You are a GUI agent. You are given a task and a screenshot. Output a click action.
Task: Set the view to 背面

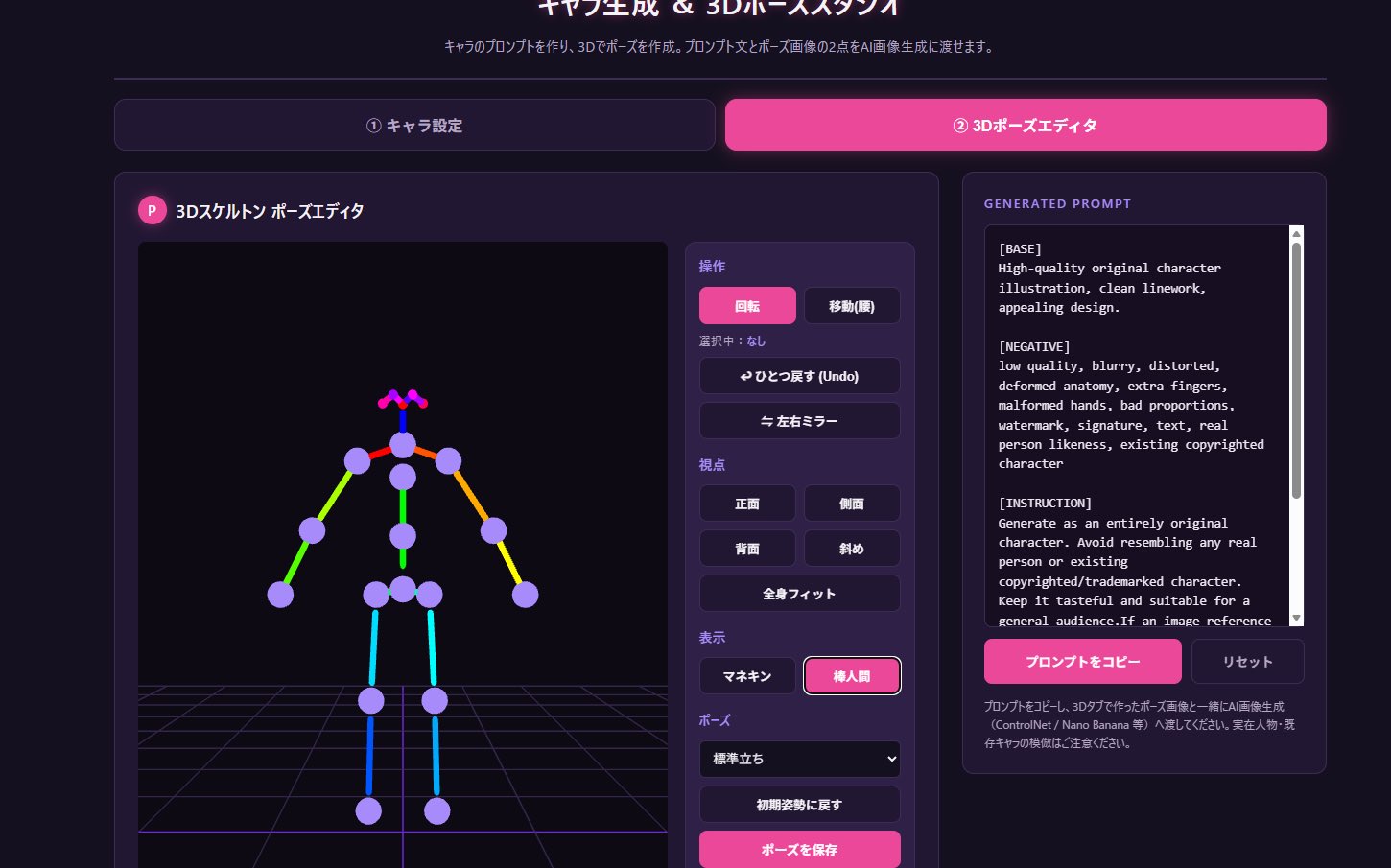747,549
